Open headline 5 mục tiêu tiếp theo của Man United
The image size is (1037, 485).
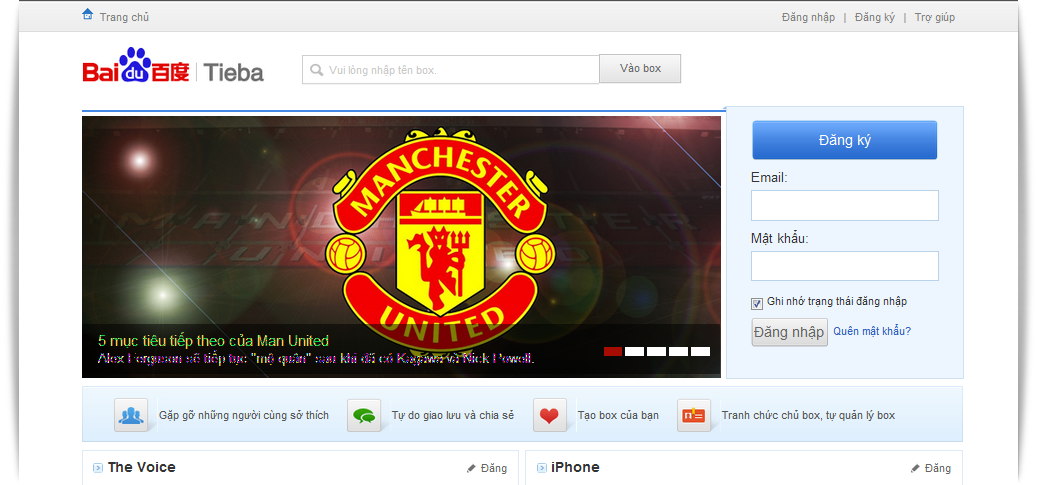coord(213,341)
